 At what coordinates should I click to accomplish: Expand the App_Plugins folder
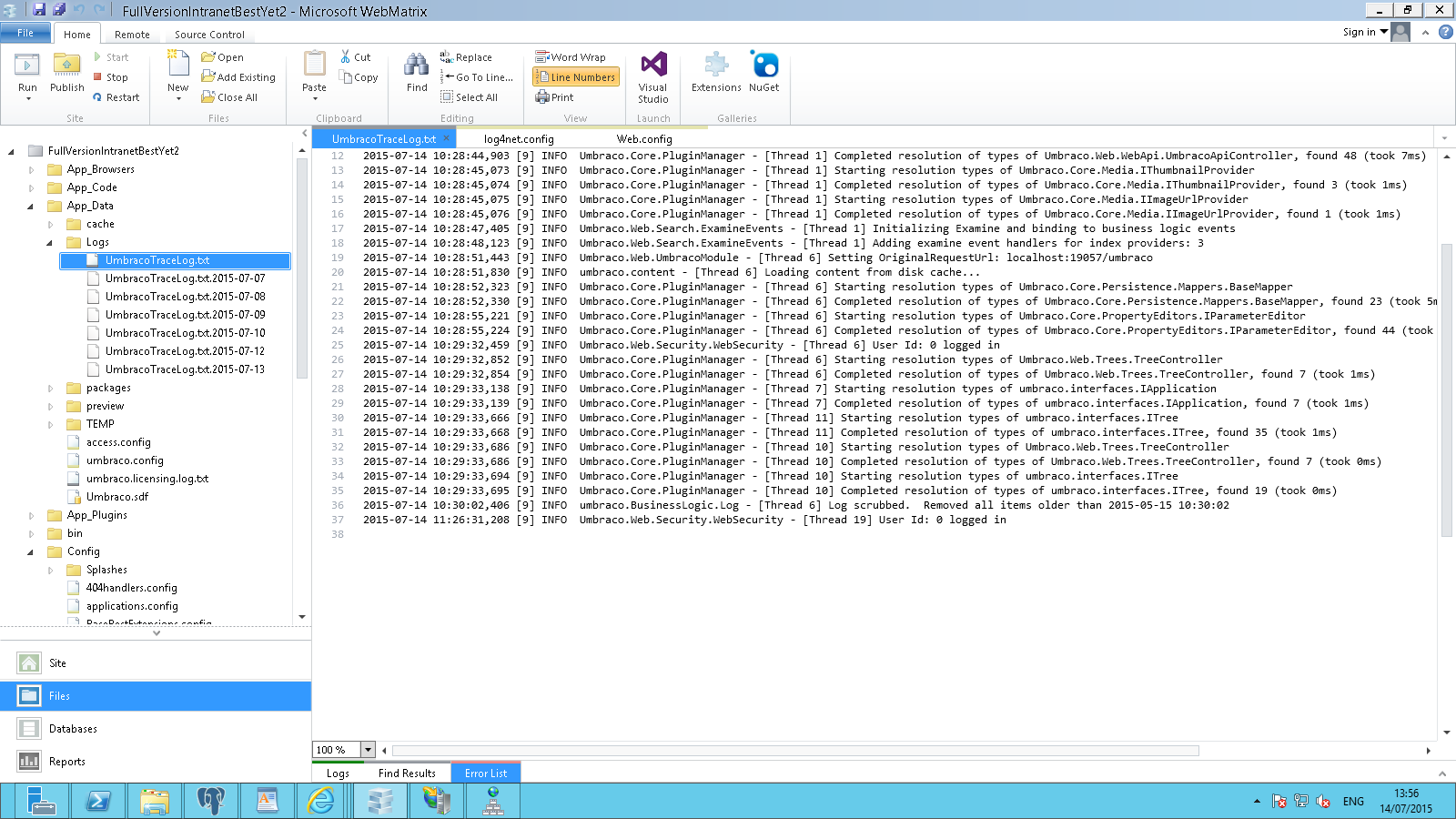(31, 515)
